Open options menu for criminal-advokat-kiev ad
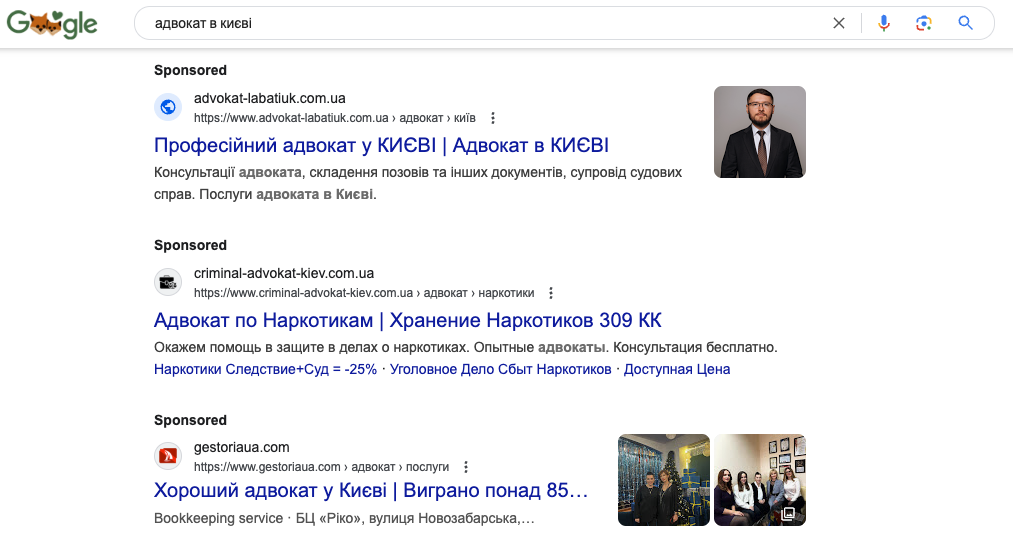The image size is (1013, 550). tap(551, 293)
